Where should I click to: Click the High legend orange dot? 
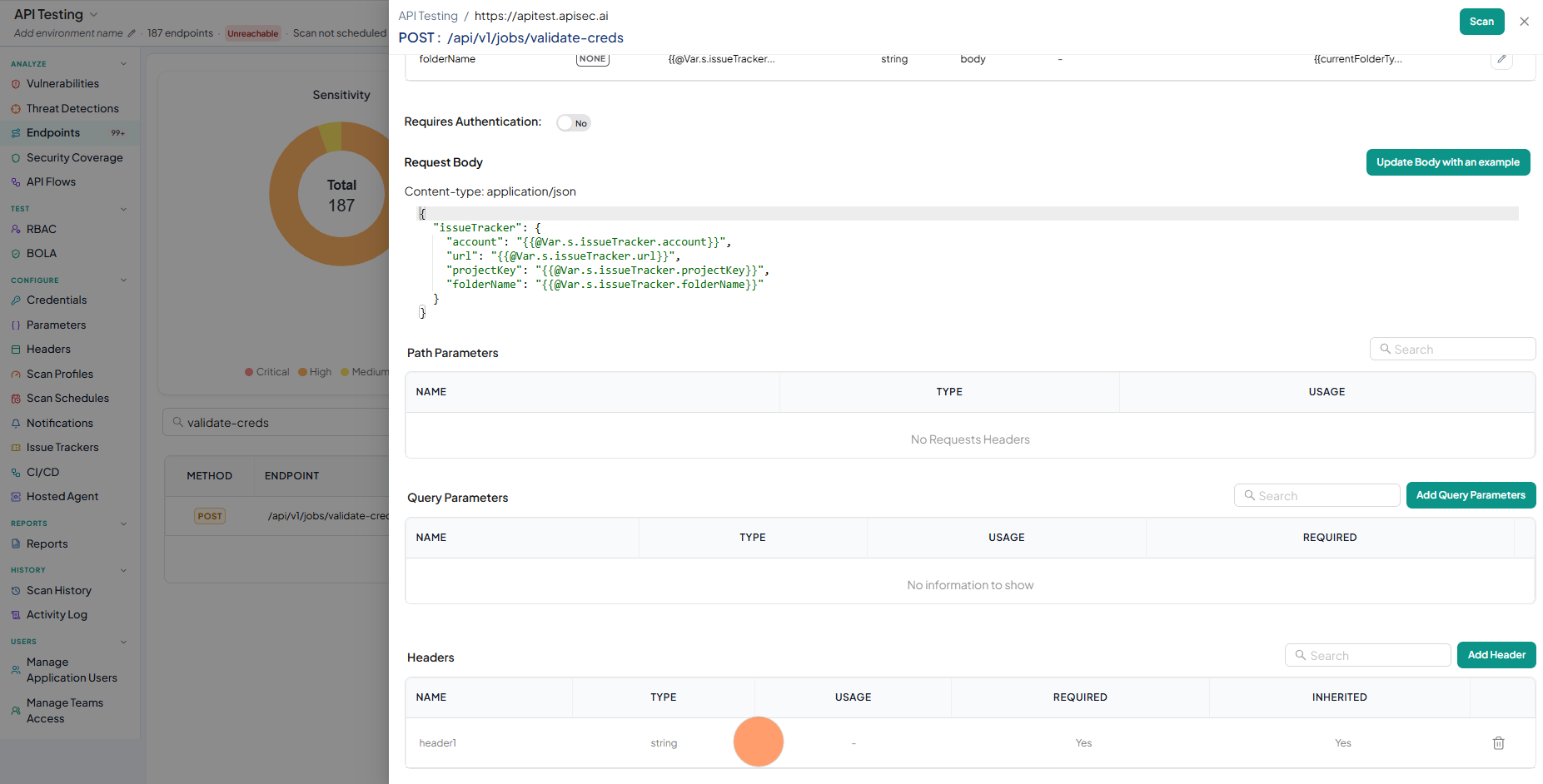(x=303, y=372)
